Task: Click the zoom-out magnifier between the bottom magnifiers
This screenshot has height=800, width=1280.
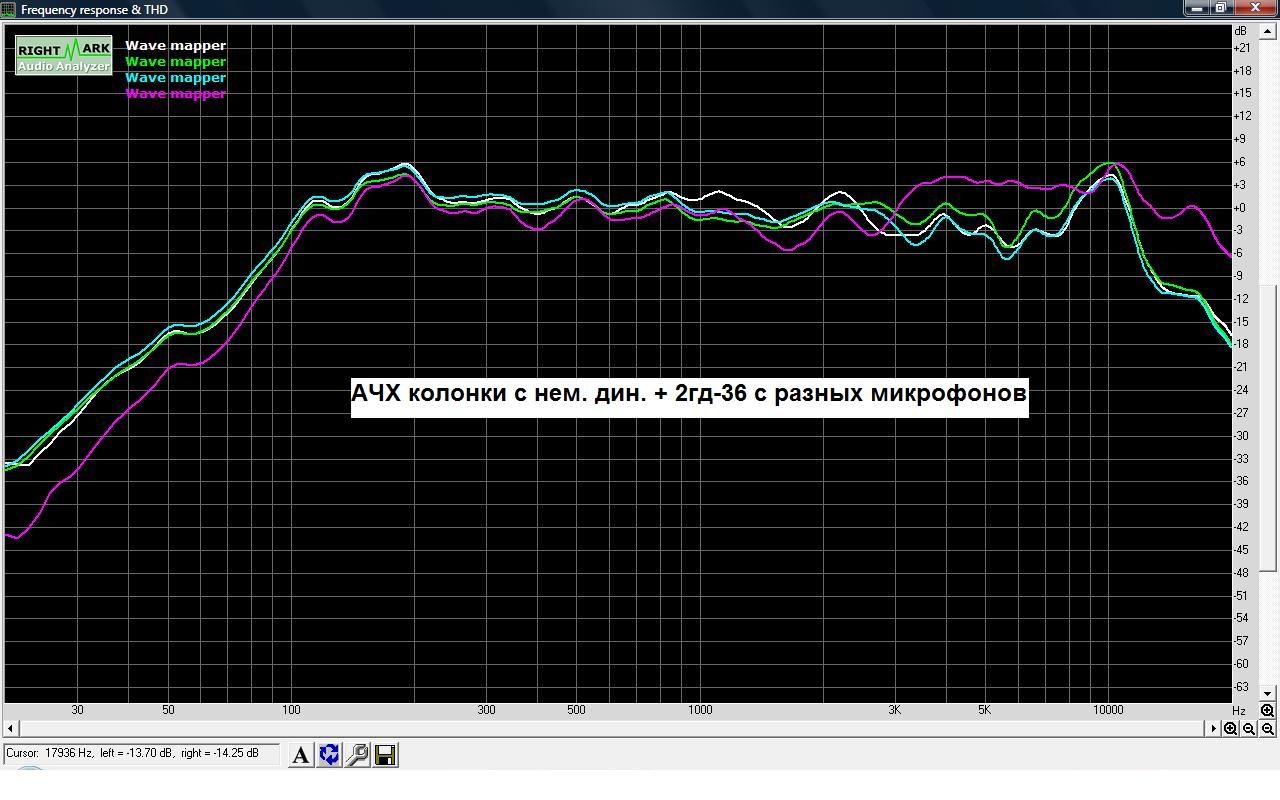Action: pyautogui.click(x=1249, y=729)
